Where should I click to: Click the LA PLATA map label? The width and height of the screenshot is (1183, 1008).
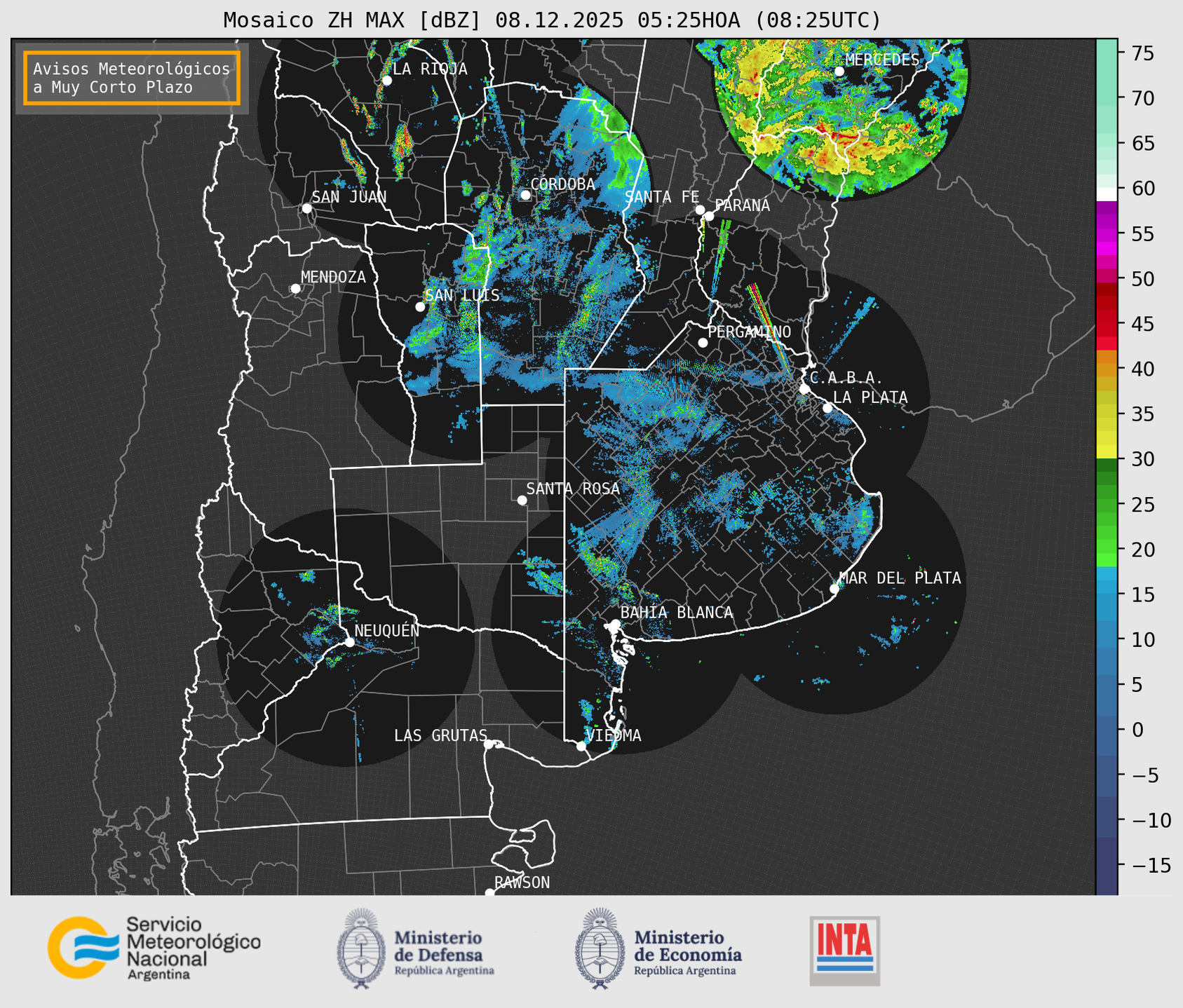pos(870,397)
